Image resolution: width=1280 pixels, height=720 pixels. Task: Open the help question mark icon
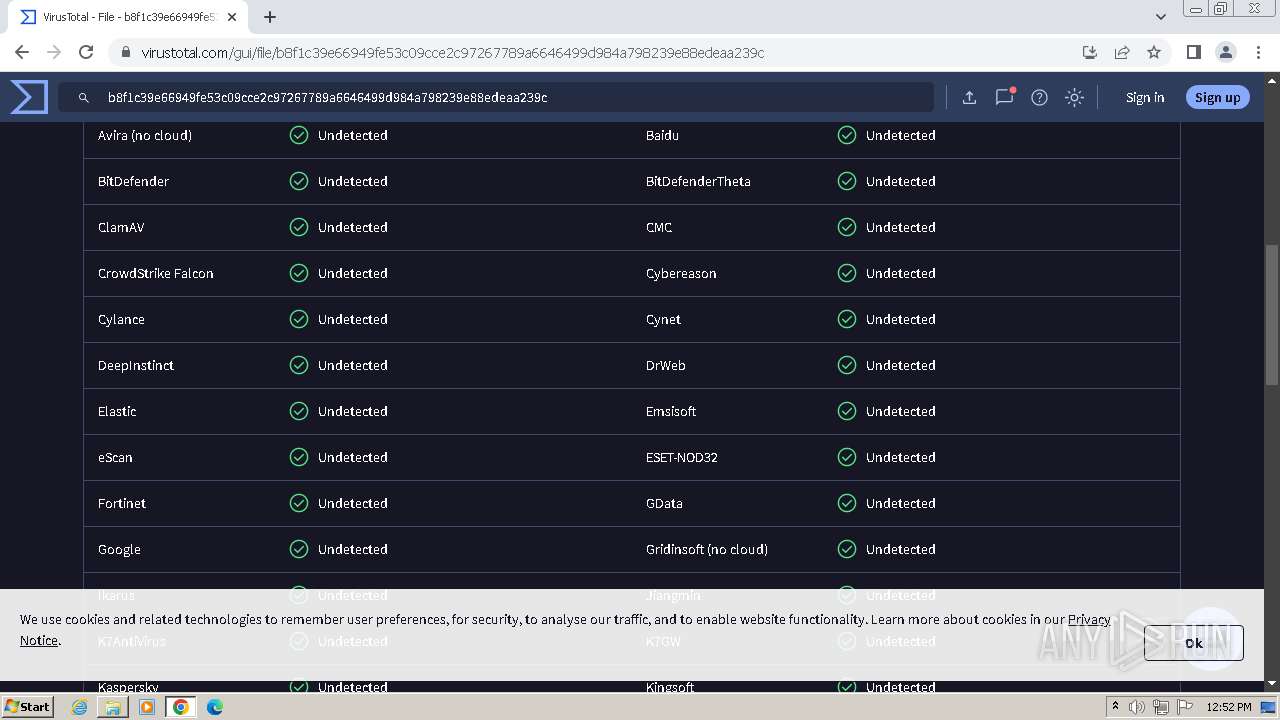tap(1039, 97)
